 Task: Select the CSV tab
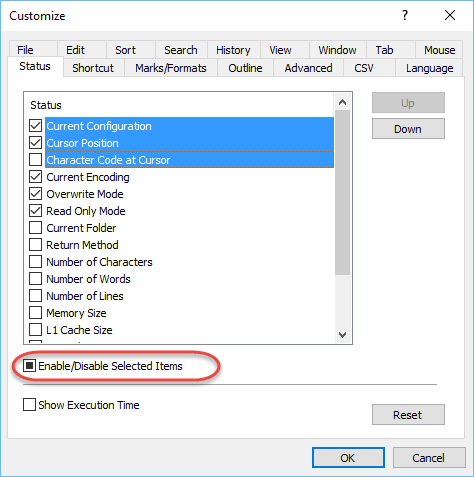click(364, 68)
